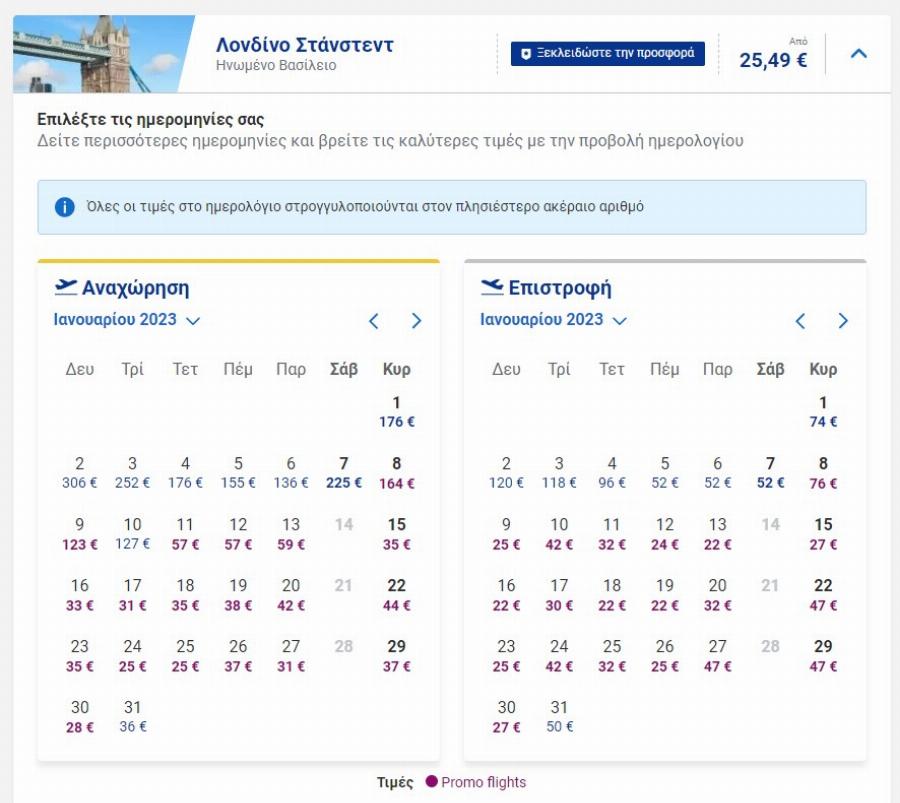Click the previous month arrow on return calendar
The image size is (900, 803).
coord(799,320)
